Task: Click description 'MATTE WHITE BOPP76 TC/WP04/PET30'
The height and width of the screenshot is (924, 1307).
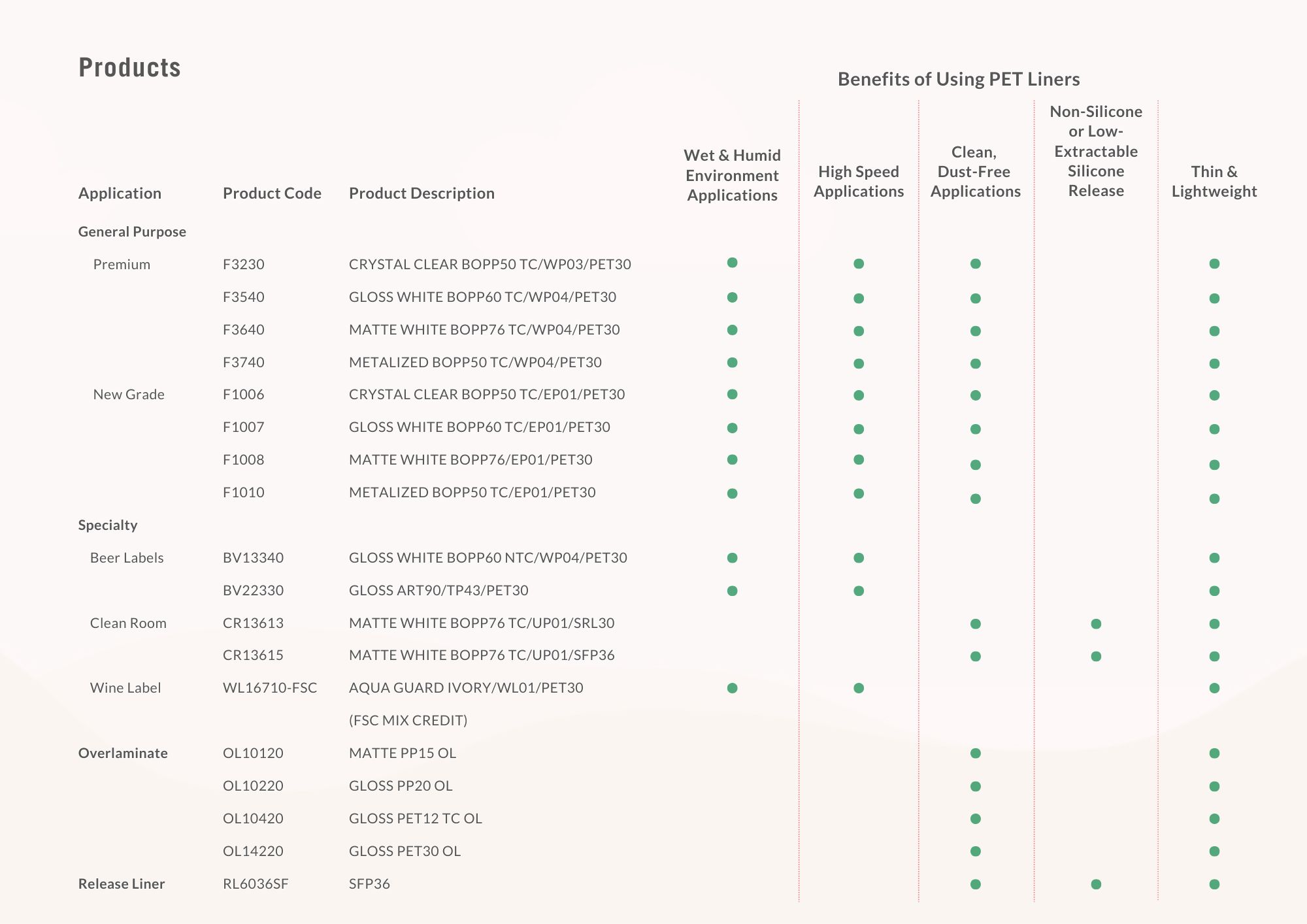Action: (x=484, y=330)
